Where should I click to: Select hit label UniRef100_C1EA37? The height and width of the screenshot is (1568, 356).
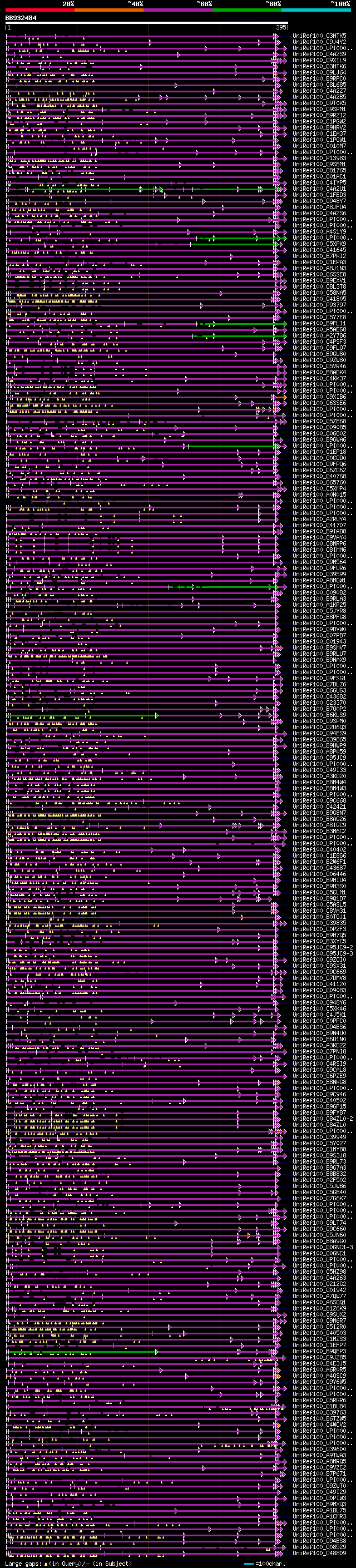pos(319,134)
